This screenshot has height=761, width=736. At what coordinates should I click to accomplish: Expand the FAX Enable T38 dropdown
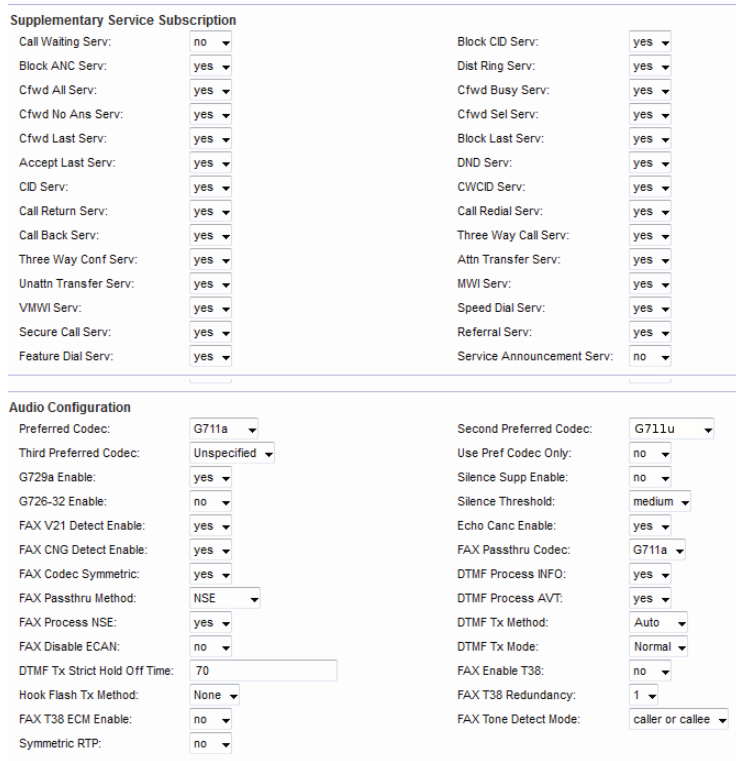(651, 670)
